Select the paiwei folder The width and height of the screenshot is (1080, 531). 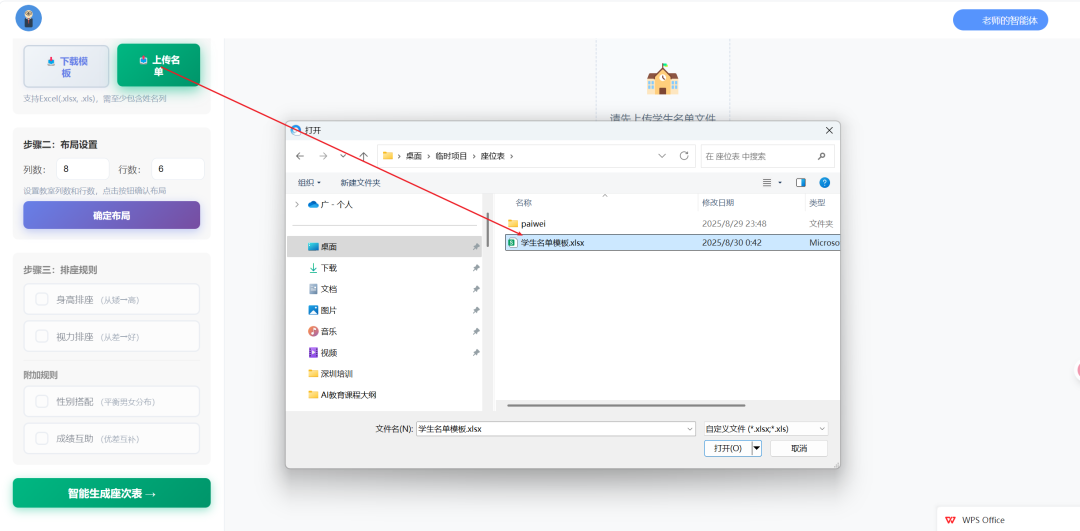532,224
